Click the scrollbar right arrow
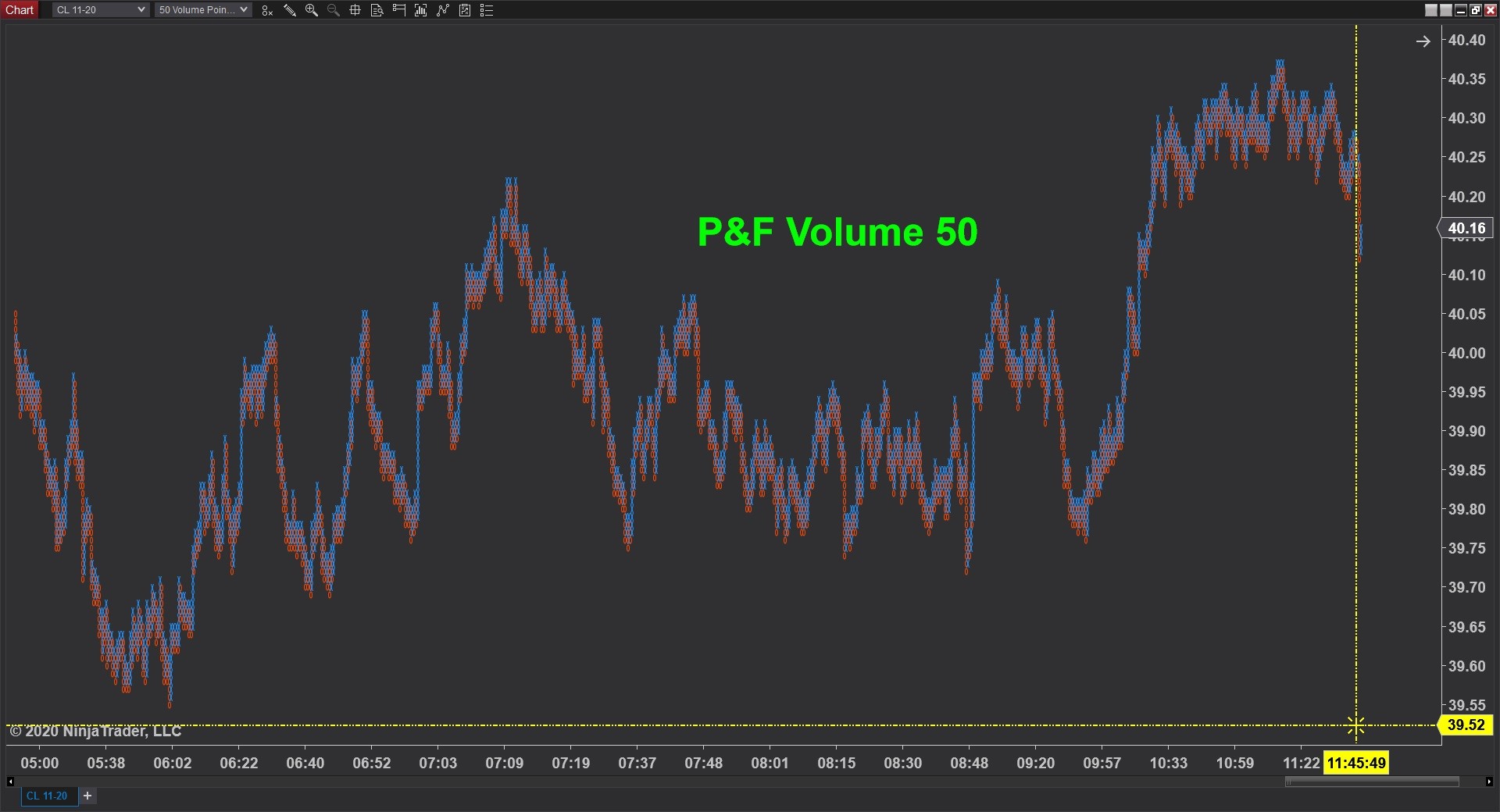The image size is (1500, 812). 1489,782
